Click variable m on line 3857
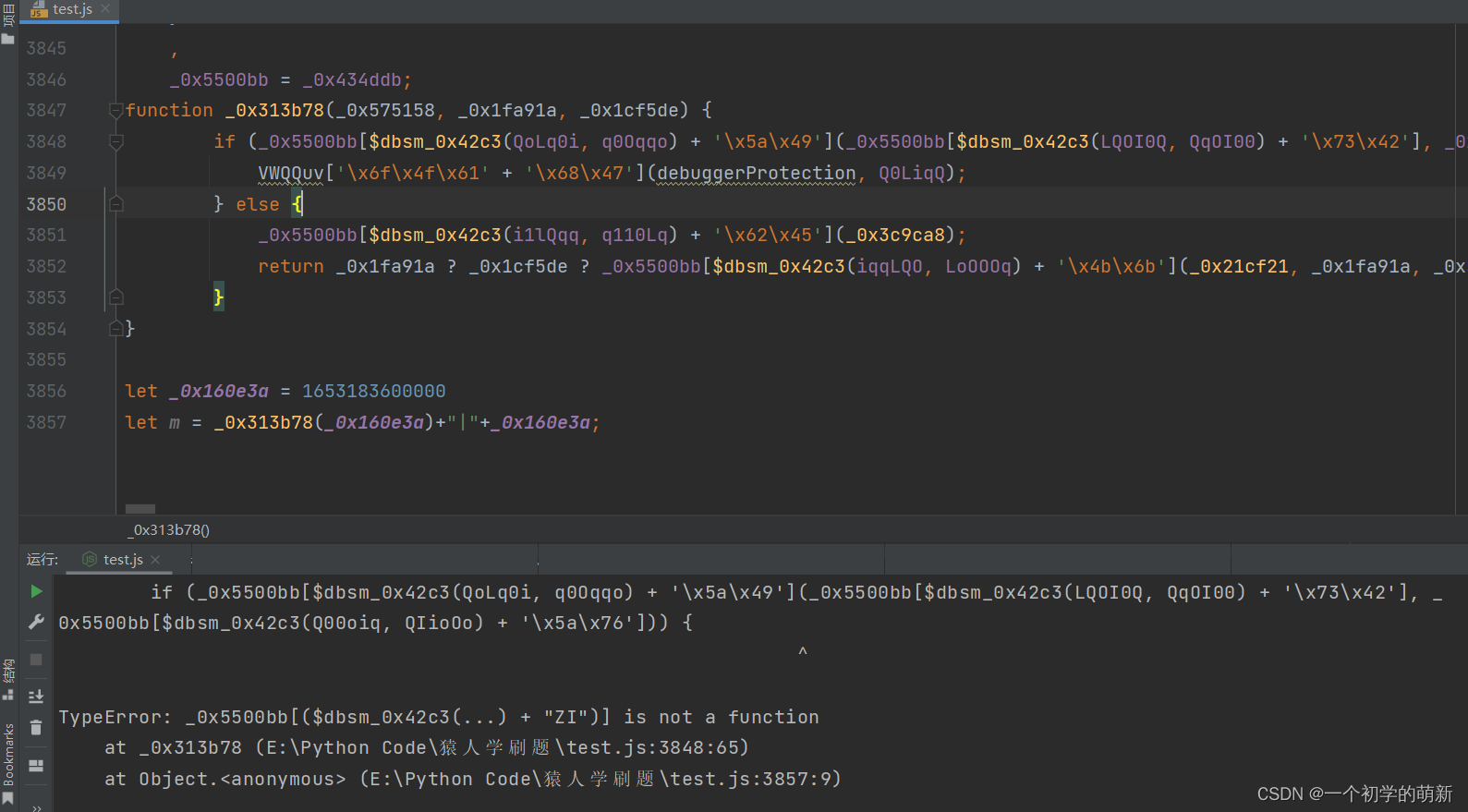Image resolution: width=1468 pixels, height=812 pixels. (x=175, y=422)
